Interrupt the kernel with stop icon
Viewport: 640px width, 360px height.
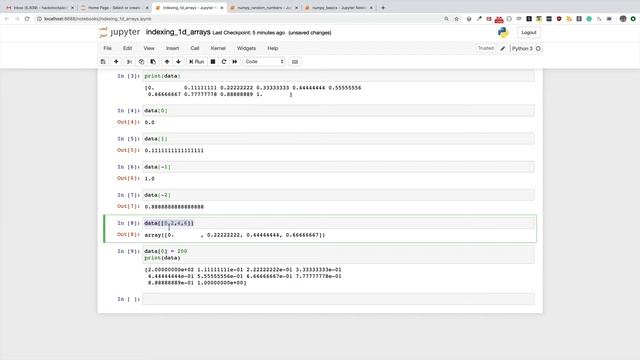click(x=213, y=62)
